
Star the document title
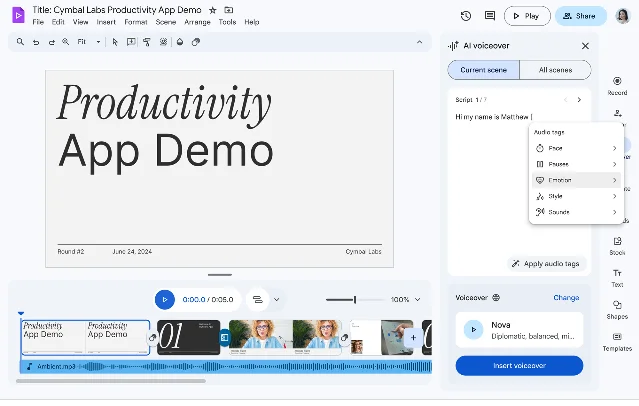(x=212, y=10)
